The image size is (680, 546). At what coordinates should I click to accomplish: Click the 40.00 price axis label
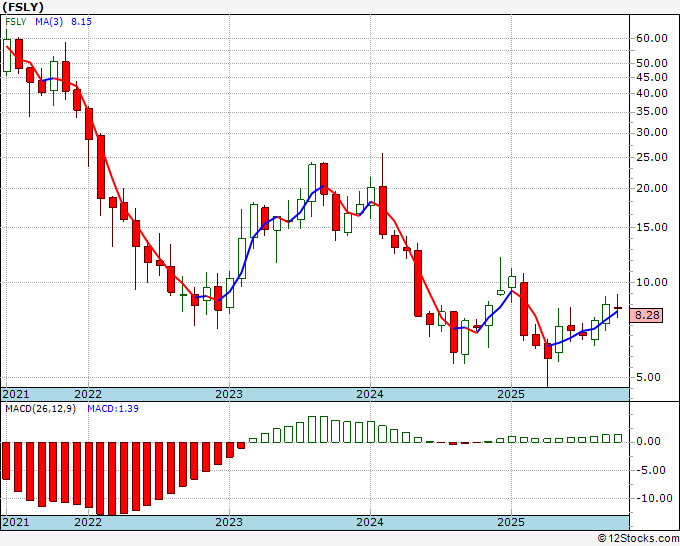tap(651, 93)
